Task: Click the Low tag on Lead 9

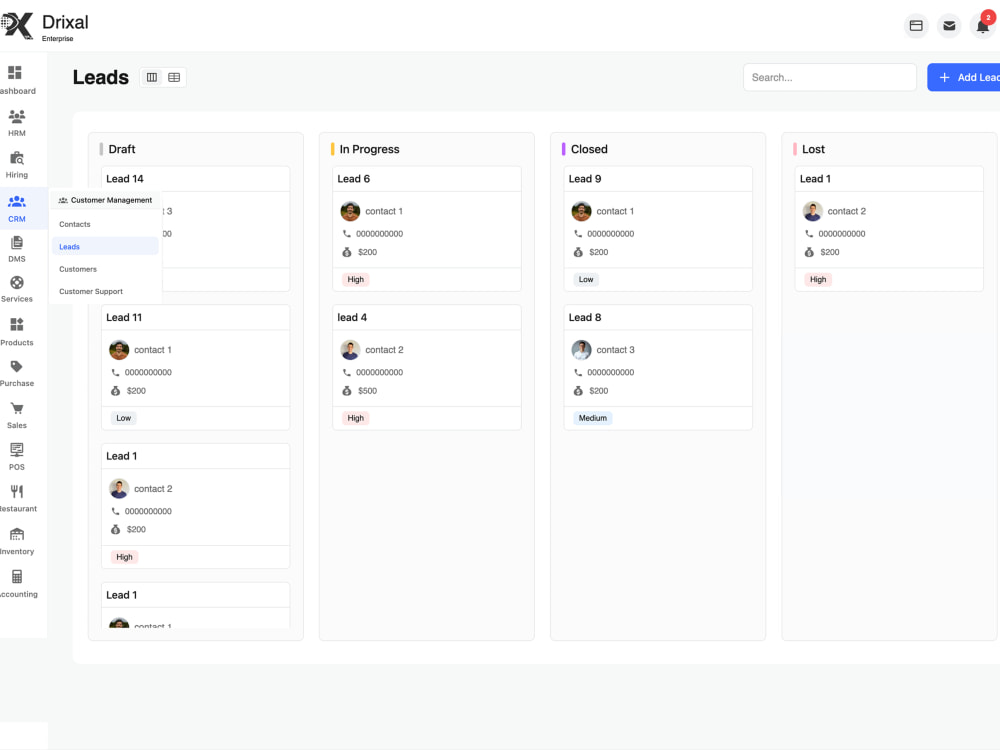Action: pos(586,279)
